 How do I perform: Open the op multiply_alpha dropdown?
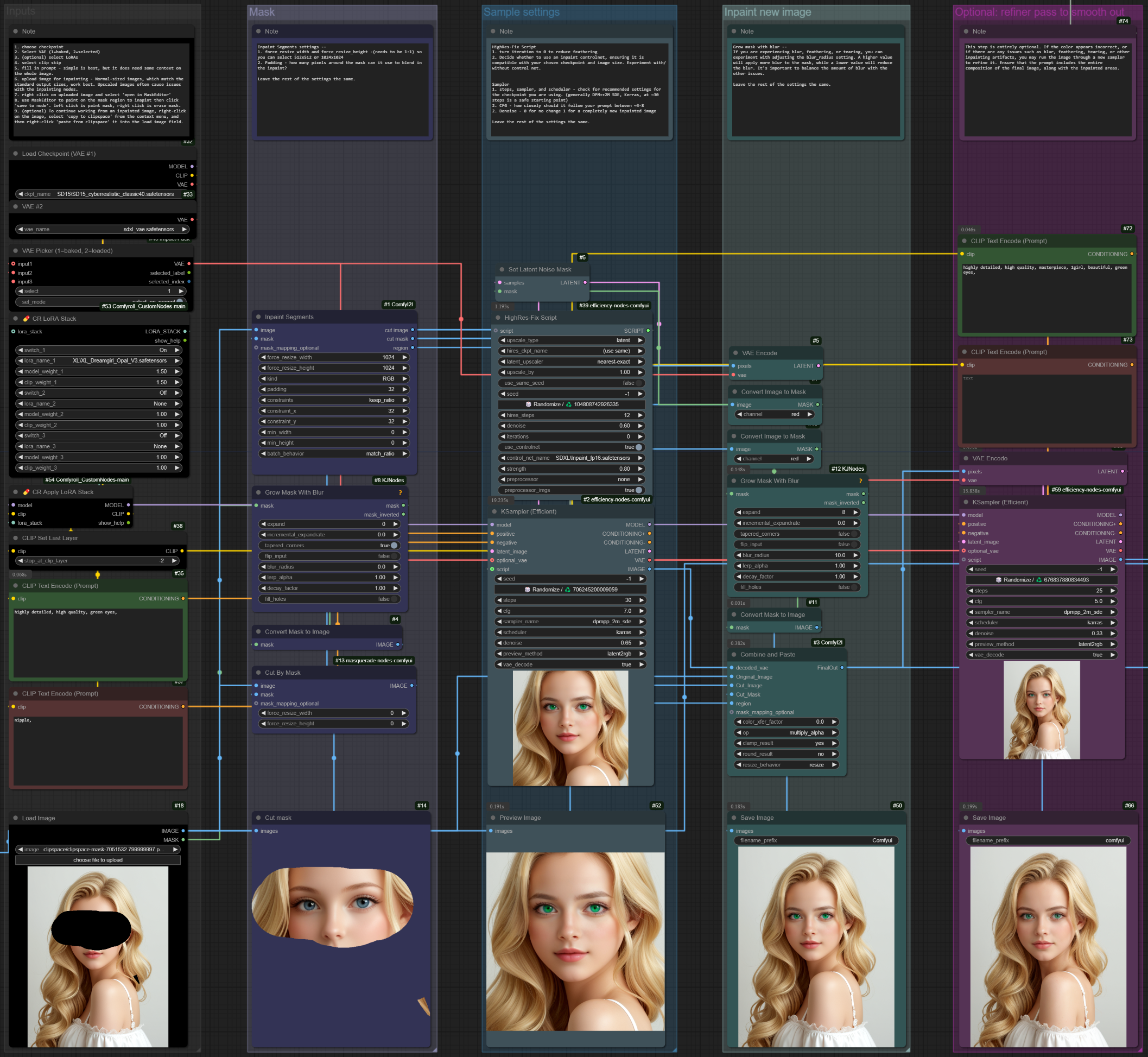(787, 733)
